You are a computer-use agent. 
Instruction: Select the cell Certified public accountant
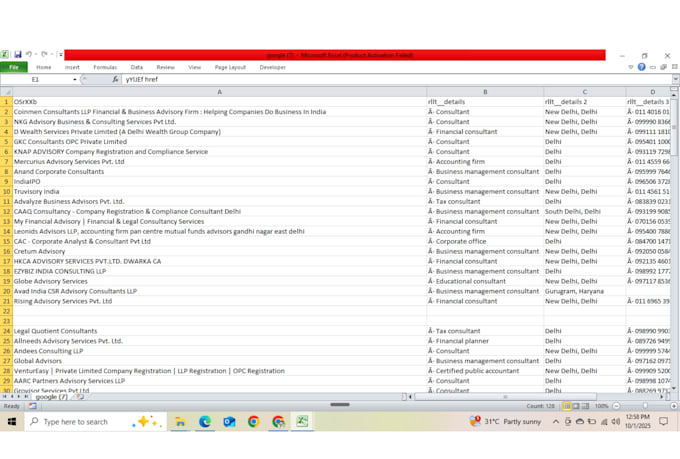(485, 371)
